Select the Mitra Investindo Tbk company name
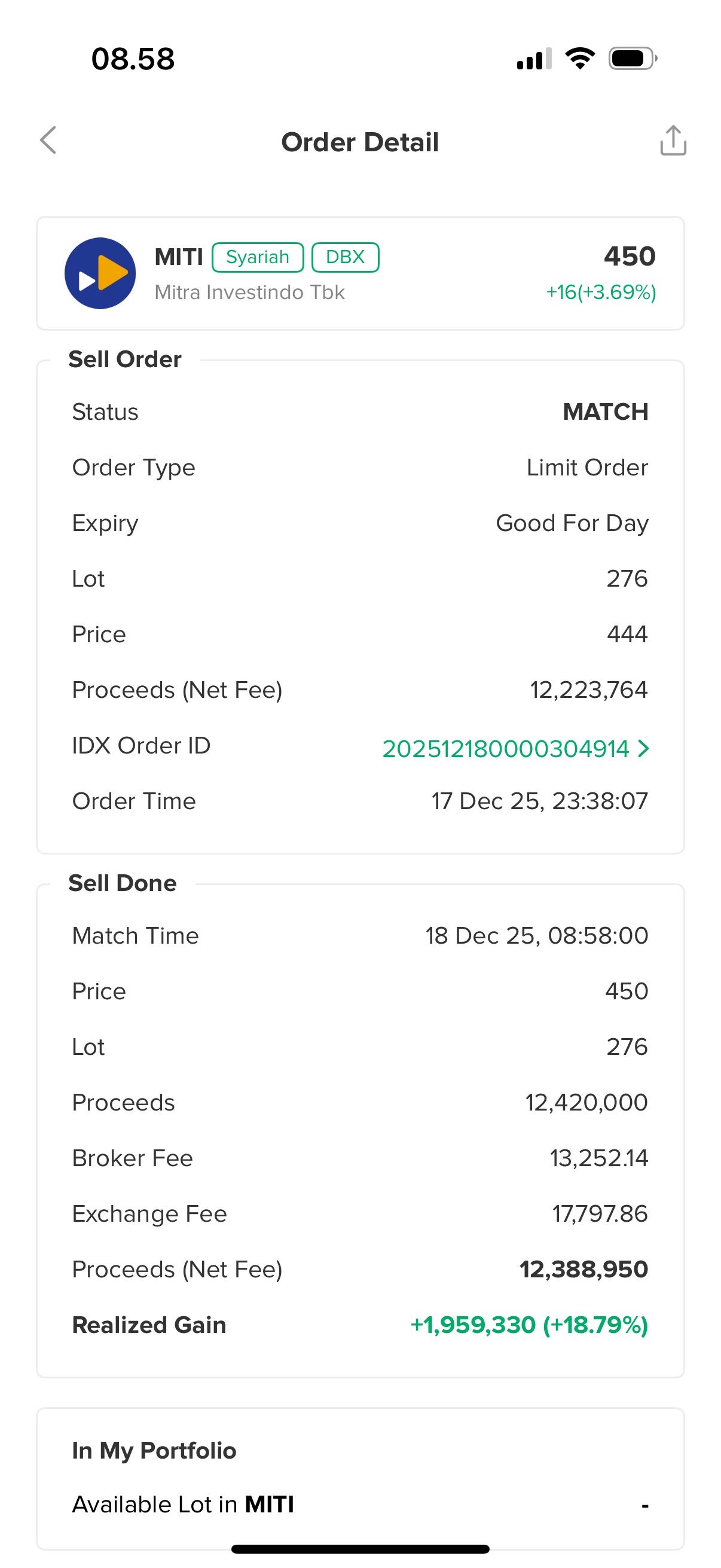The height and width of the screenshot is (1568, 721). coord(249,293)
